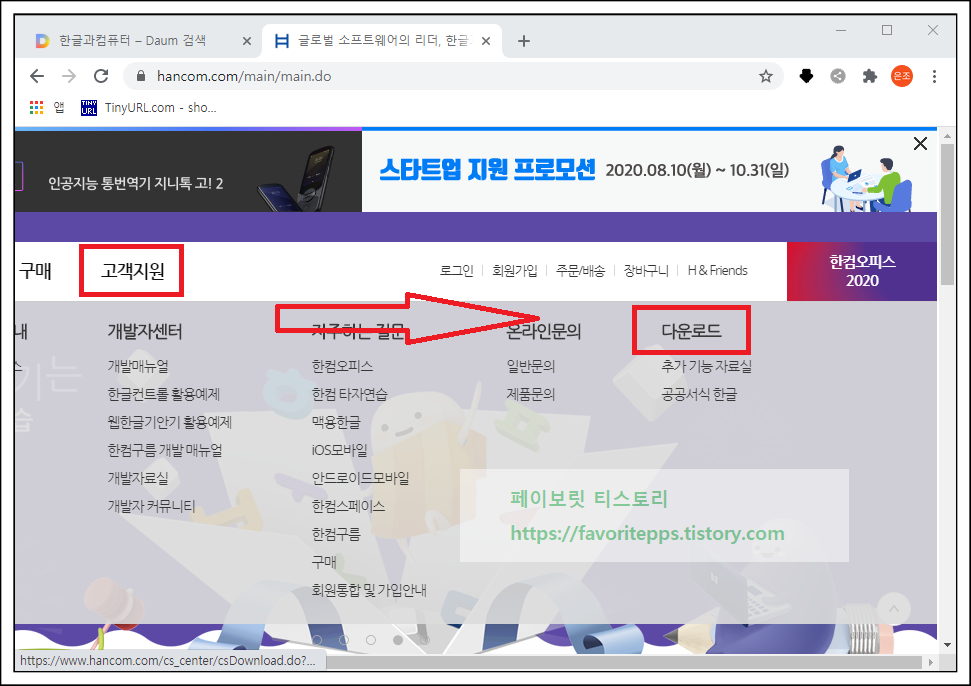Open the 구매 FAQ link in the submenu
971x686 pixels.
tap(324, 562)
